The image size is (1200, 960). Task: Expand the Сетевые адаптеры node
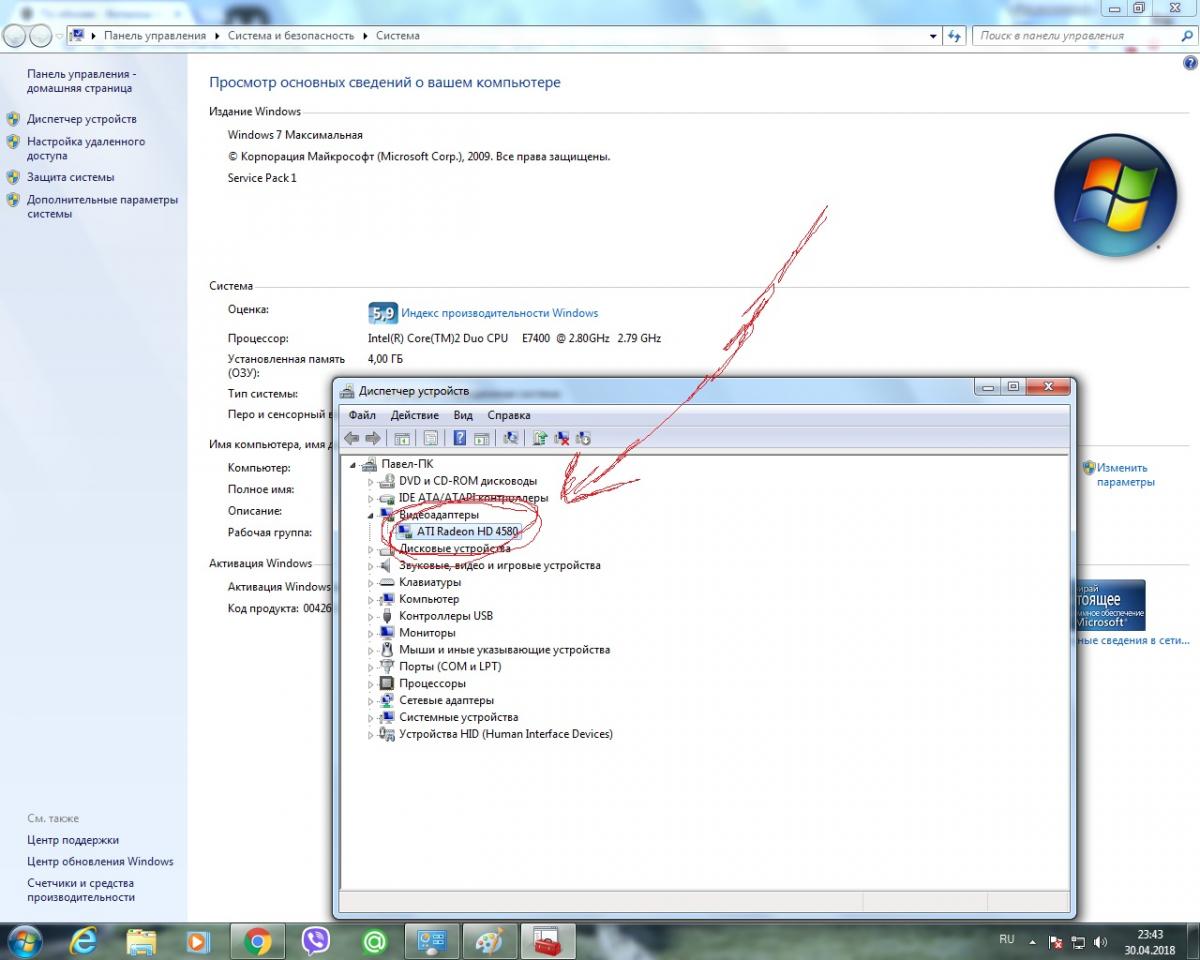[371, 701]
